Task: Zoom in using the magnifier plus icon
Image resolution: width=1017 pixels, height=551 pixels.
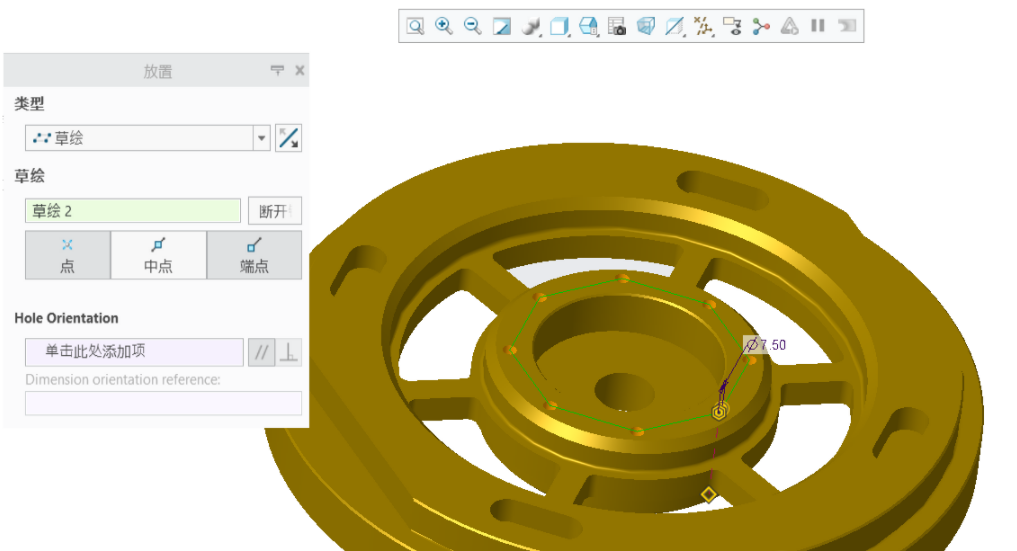Action: (x=444, y=26)
